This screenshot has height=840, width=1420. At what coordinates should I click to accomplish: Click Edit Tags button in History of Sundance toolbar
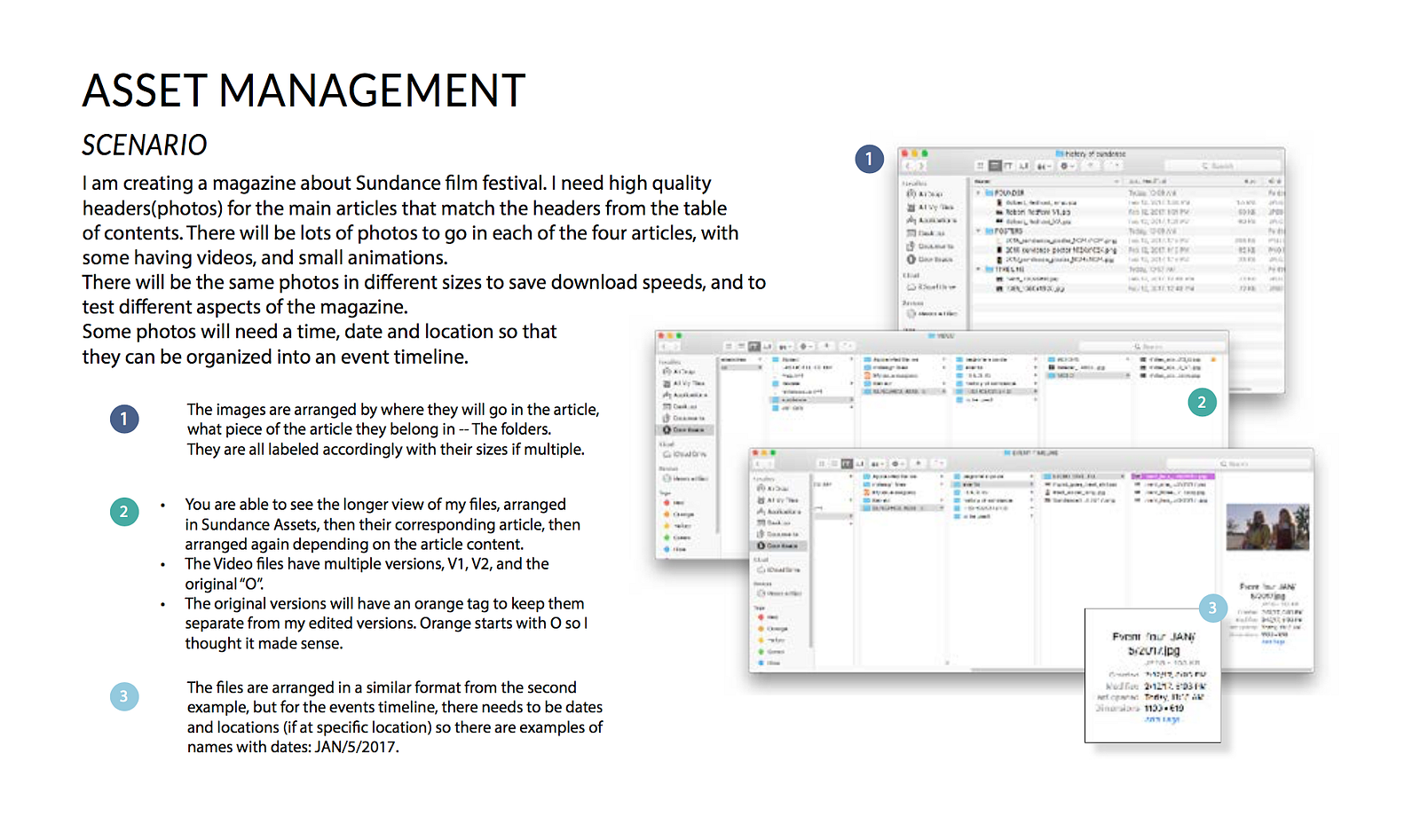click(1114, 166)
